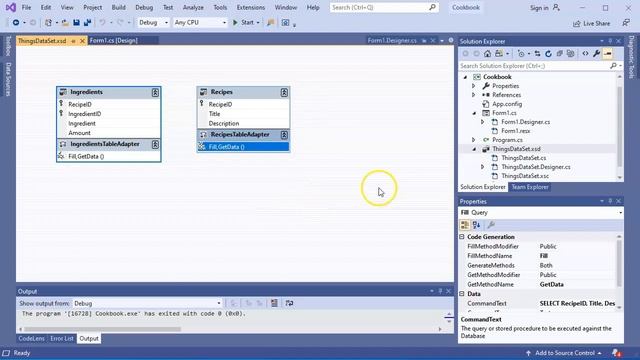Click Property Pages wrench icon in Properties panel

click(491, 225)
